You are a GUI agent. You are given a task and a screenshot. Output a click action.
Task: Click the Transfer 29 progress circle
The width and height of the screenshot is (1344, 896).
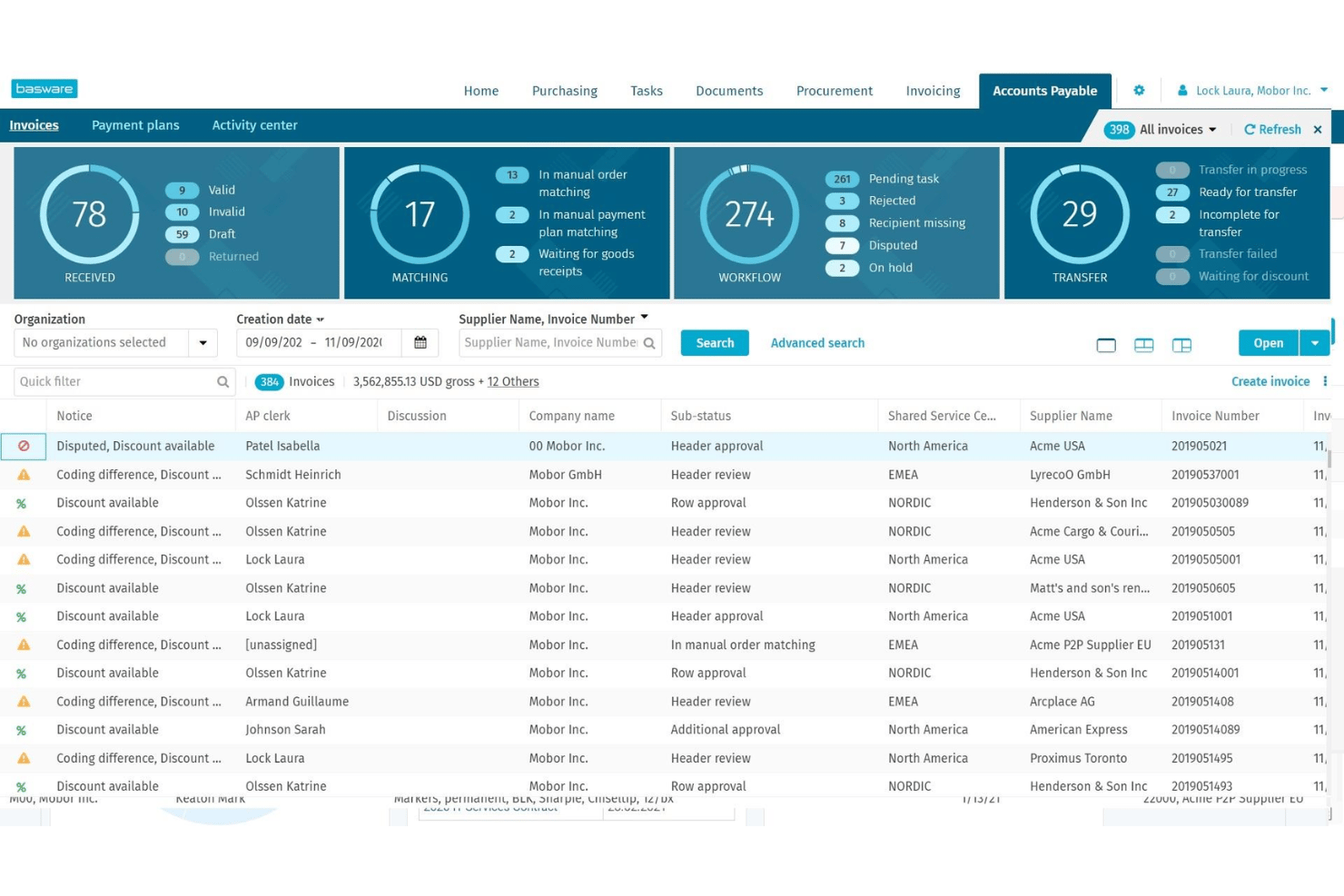[x=1080, y=214]
